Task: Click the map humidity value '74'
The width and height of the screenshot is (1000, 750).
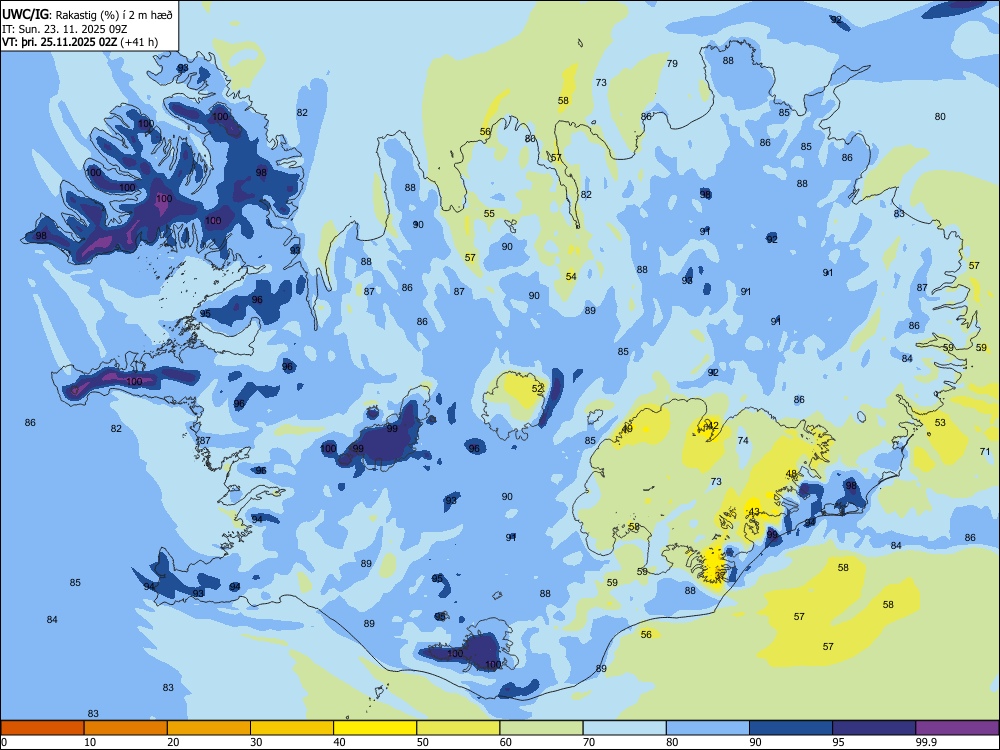Action: 743,440
